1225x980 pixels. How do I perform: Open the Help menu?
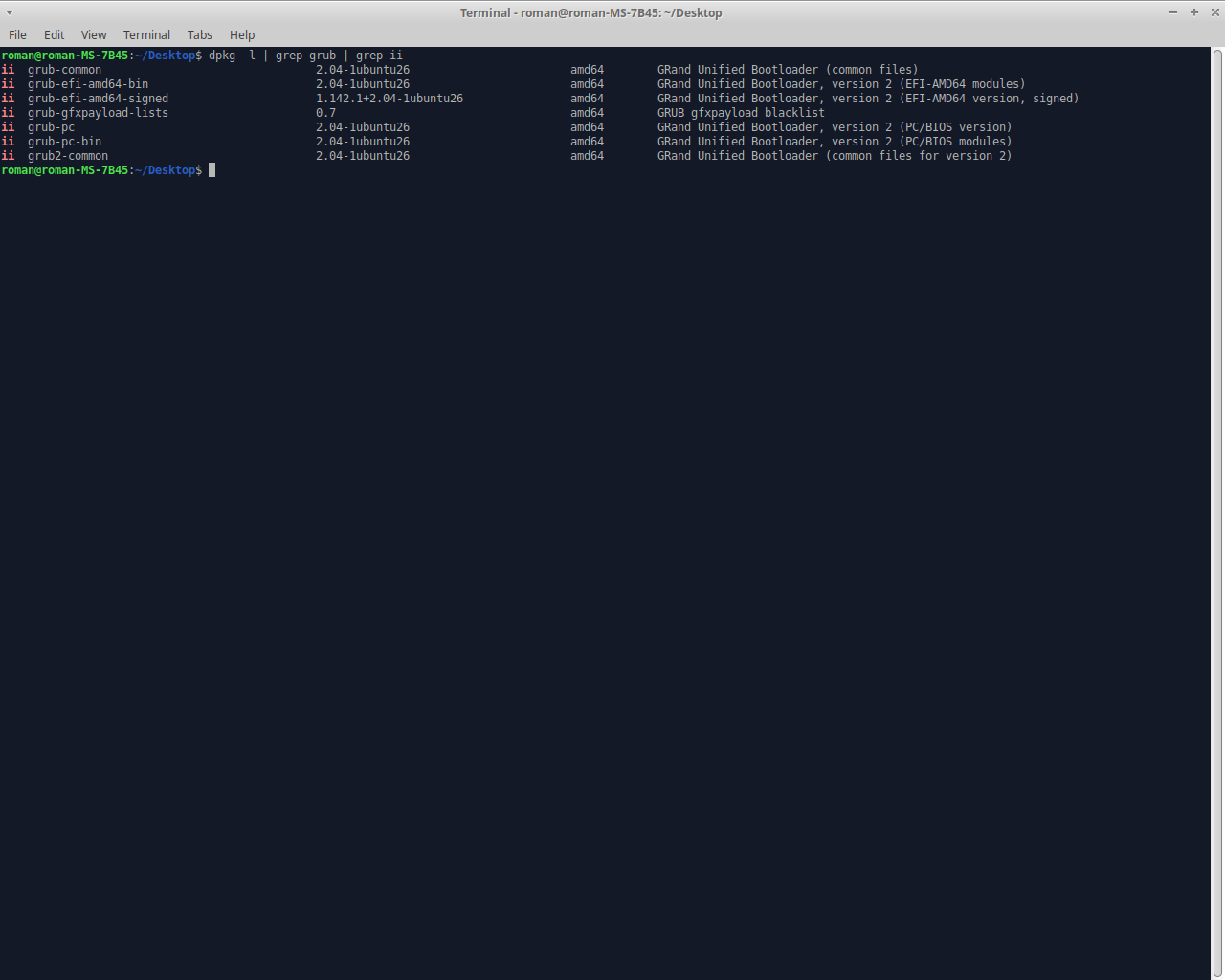click(242, 34)
